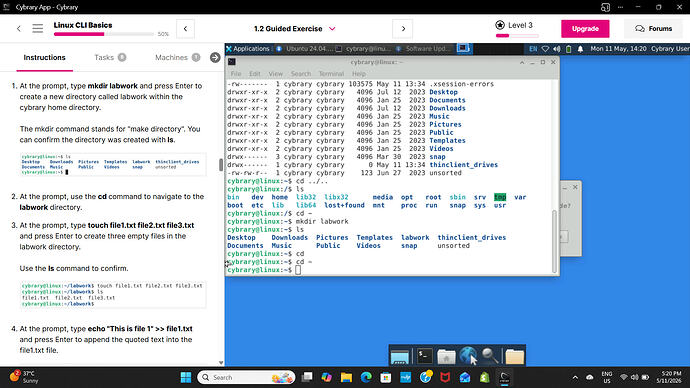Expand the 1.2 Guided Exercise dropdown
Image resolution: width=690 pixels, height=388 pixels.
(332, 29)
